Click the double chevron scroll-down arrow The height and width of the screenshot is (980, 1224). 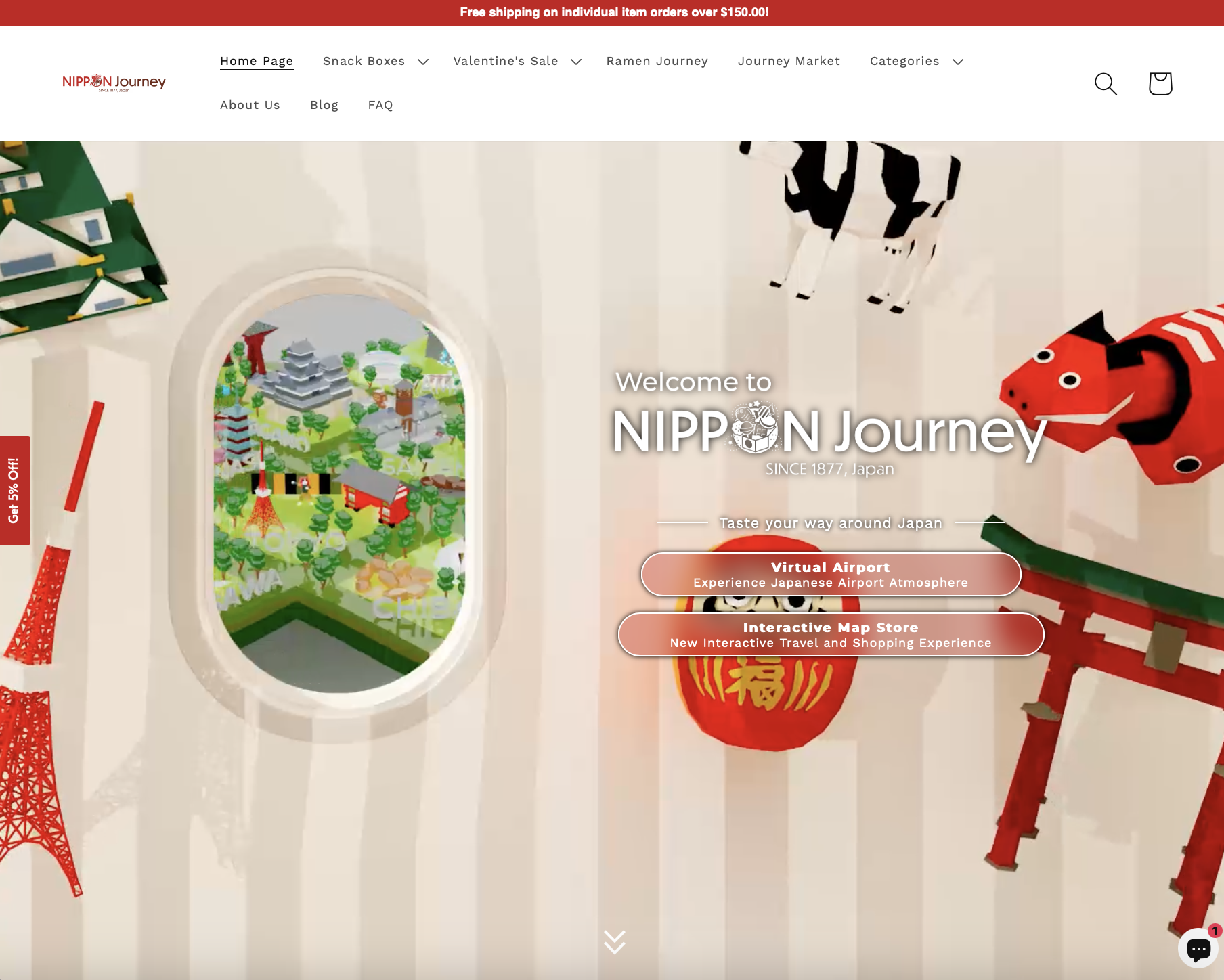(615, 941)
